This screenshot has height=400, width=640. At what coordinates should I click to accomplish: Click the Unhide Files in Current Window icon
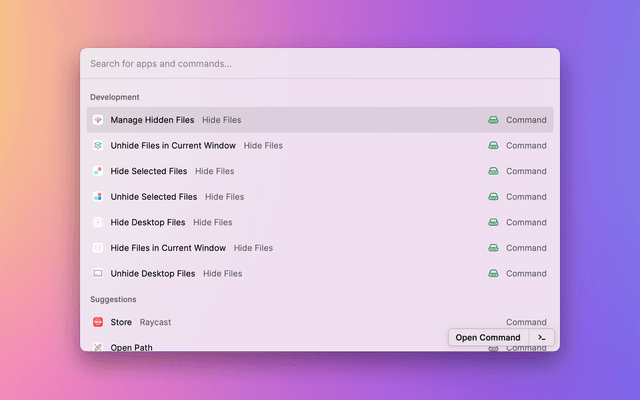pos(98,145)
